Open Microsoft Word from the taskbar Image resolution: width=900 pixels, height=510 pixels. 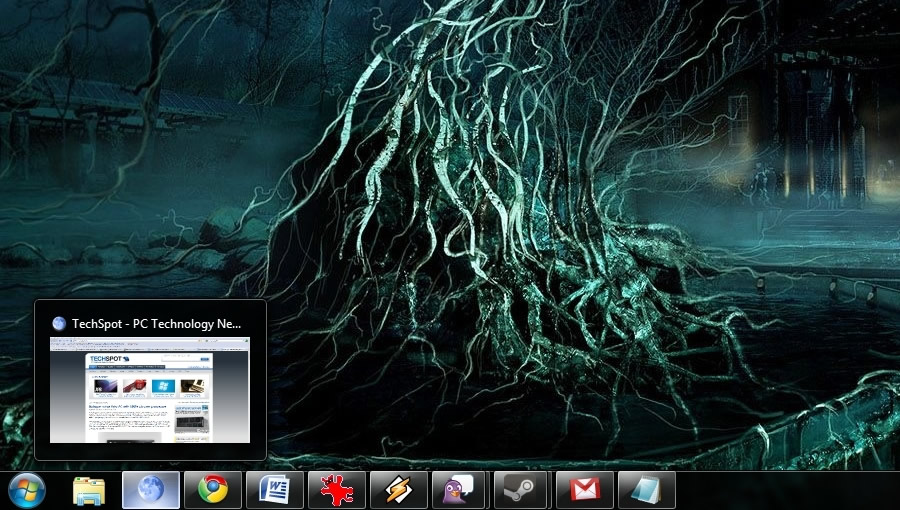(x=275, y=490)
